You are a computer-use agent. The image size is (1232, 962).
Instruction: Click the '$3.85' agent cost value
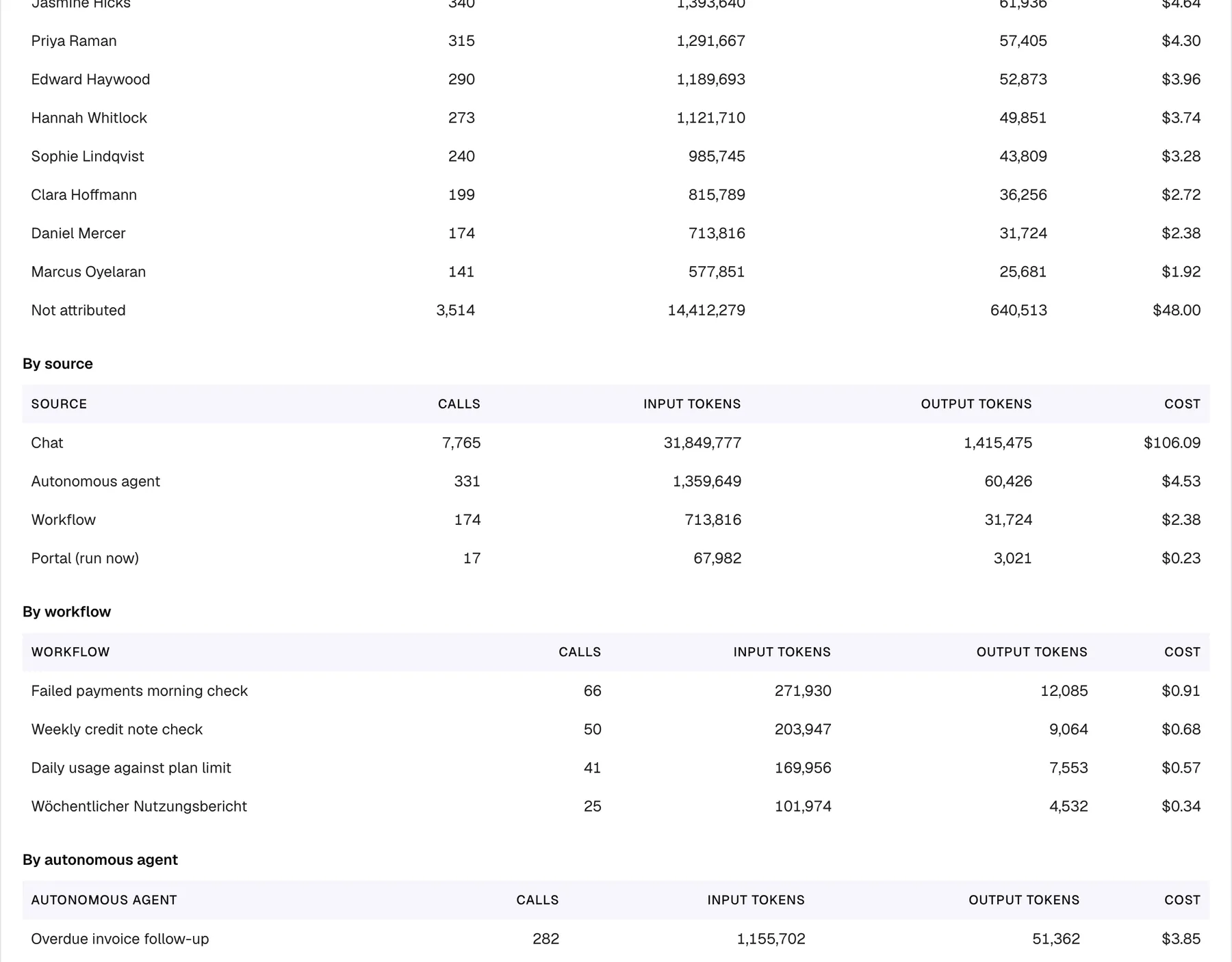coord(1181,939)
